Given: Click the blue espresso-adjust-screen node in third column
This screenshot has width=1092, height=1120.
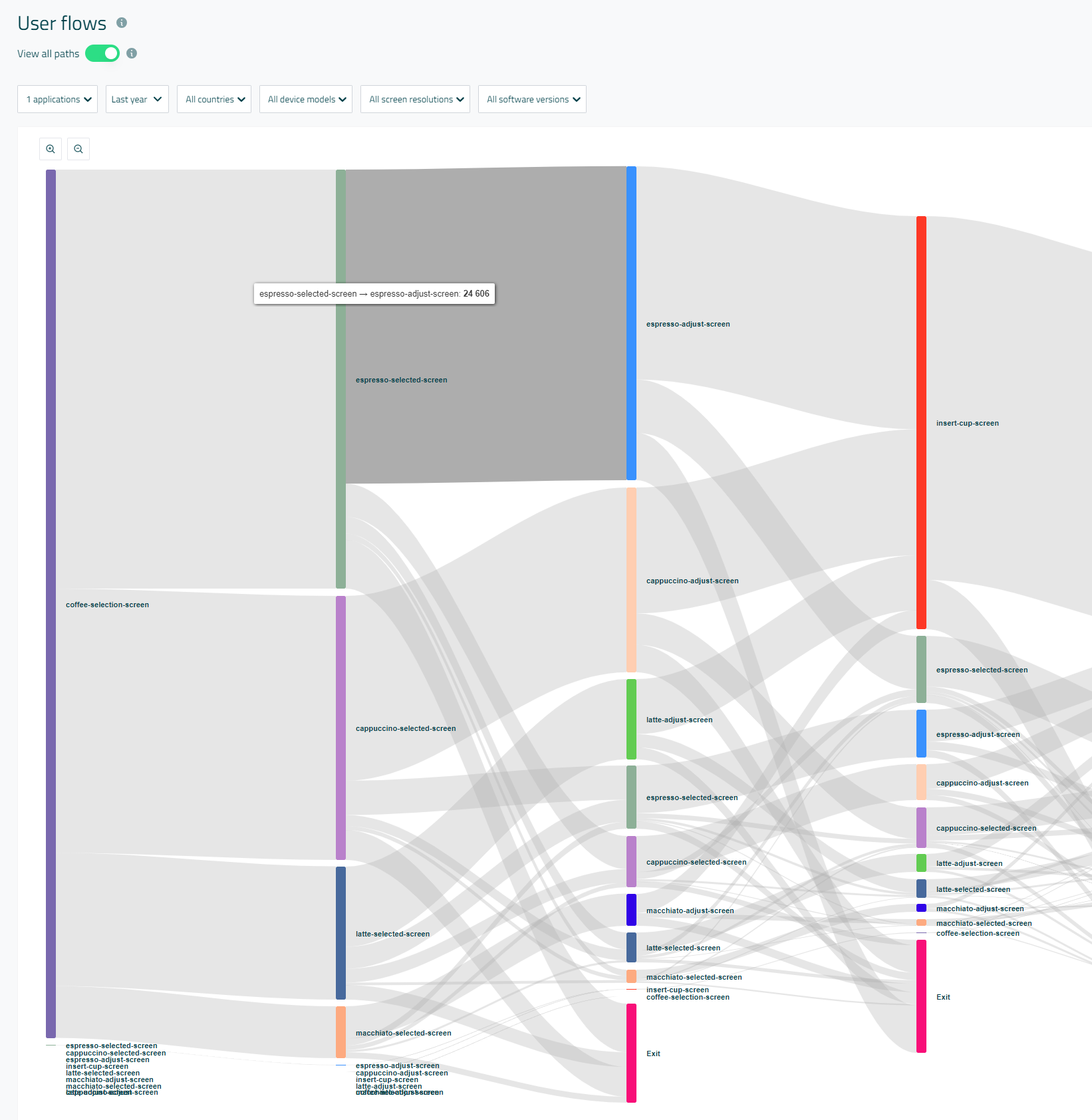Looking at the screenshot, I should pos(631,323).
